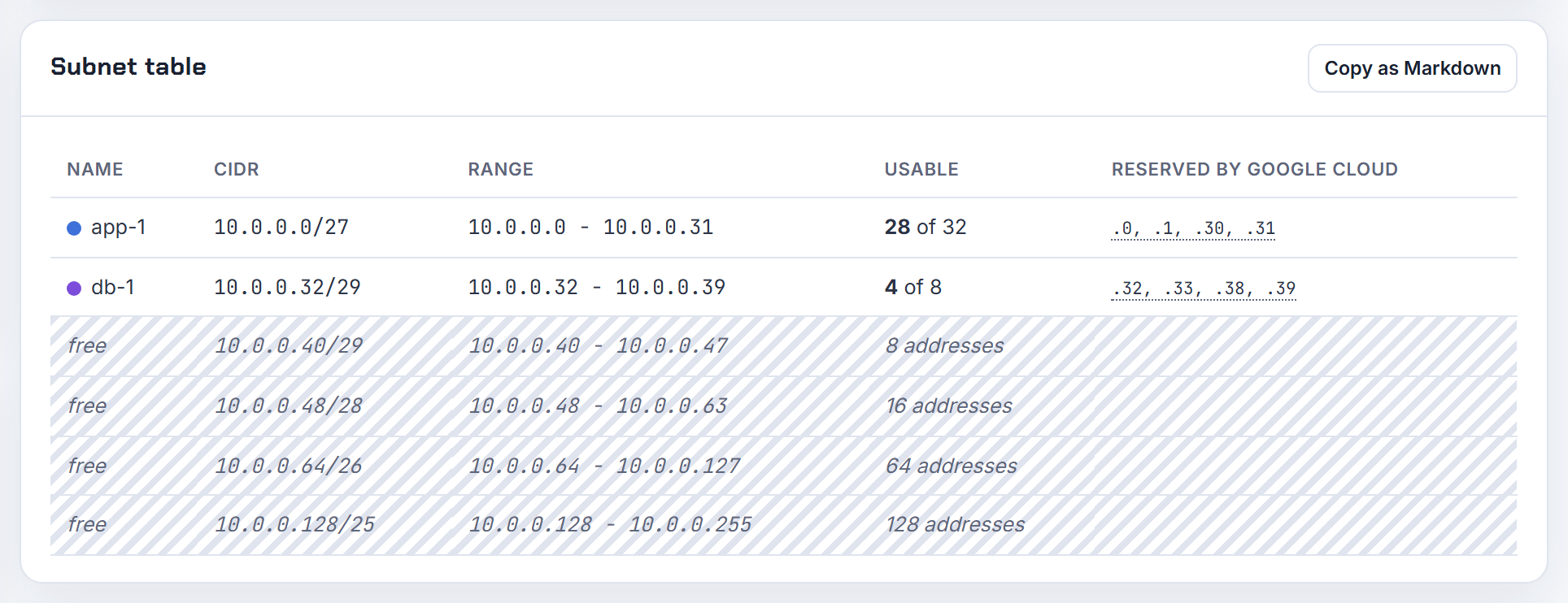Select free block 10.0.0.48/28
The width and height of the screenshot is (1568, 603).
pyautogui.click(x=289, y=406)
